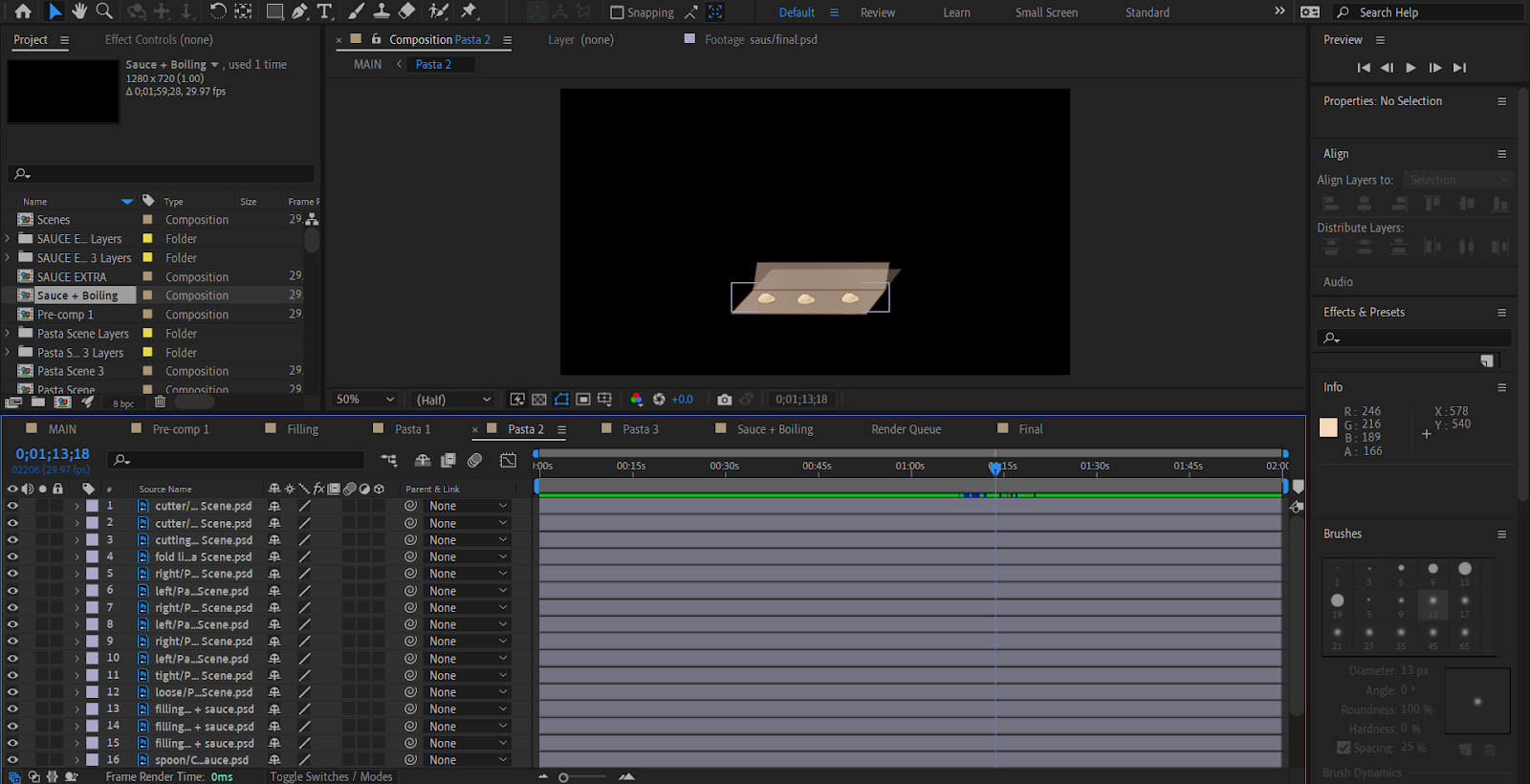Image resolution: width=1530 pixels, height=784 pixels.
Task: Select the Pen tool
Action: (x=300, y=11)
